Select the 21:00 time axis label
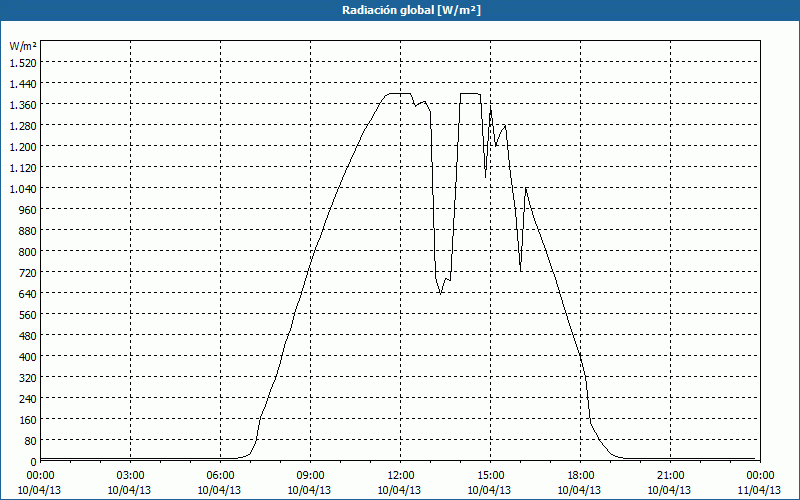Image resolution: width=800 pixels, height=500 pixels. tap(670, 476)
